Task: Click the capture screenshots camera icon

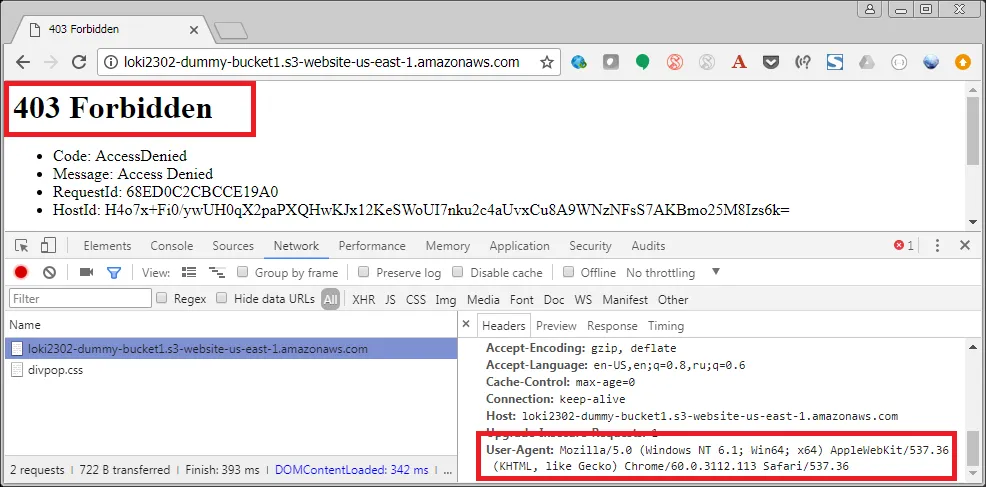Action: click(86, 272)
